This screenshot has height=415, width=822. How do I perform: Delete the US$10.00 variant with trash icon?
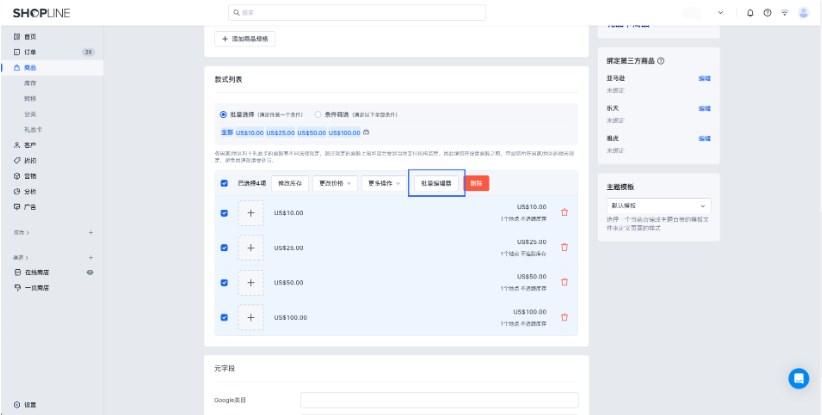pyautogui.click(x=564, y=213)
